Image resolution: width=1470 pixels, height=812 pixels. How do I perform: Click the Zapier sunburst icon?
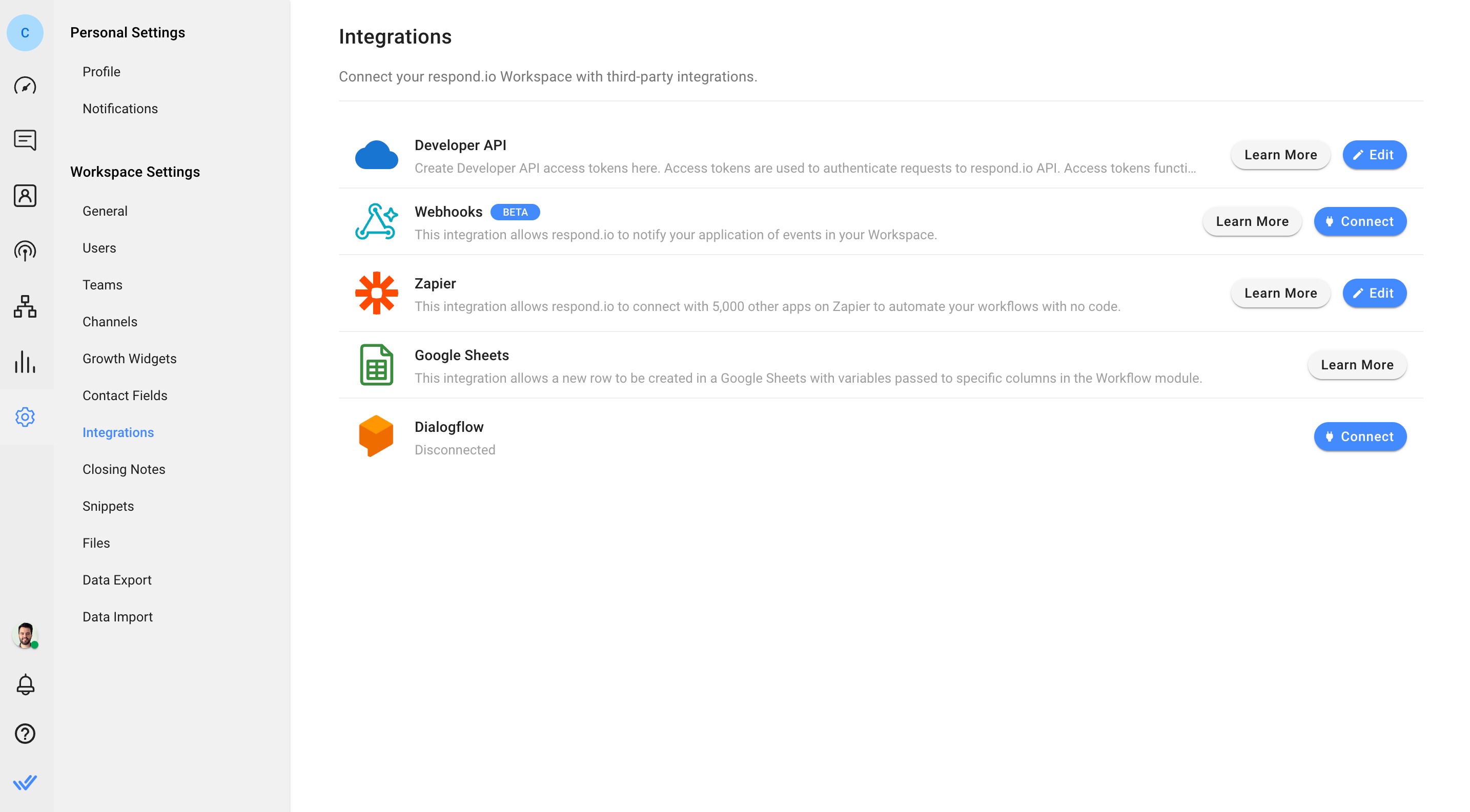click(x=377, y=293)
